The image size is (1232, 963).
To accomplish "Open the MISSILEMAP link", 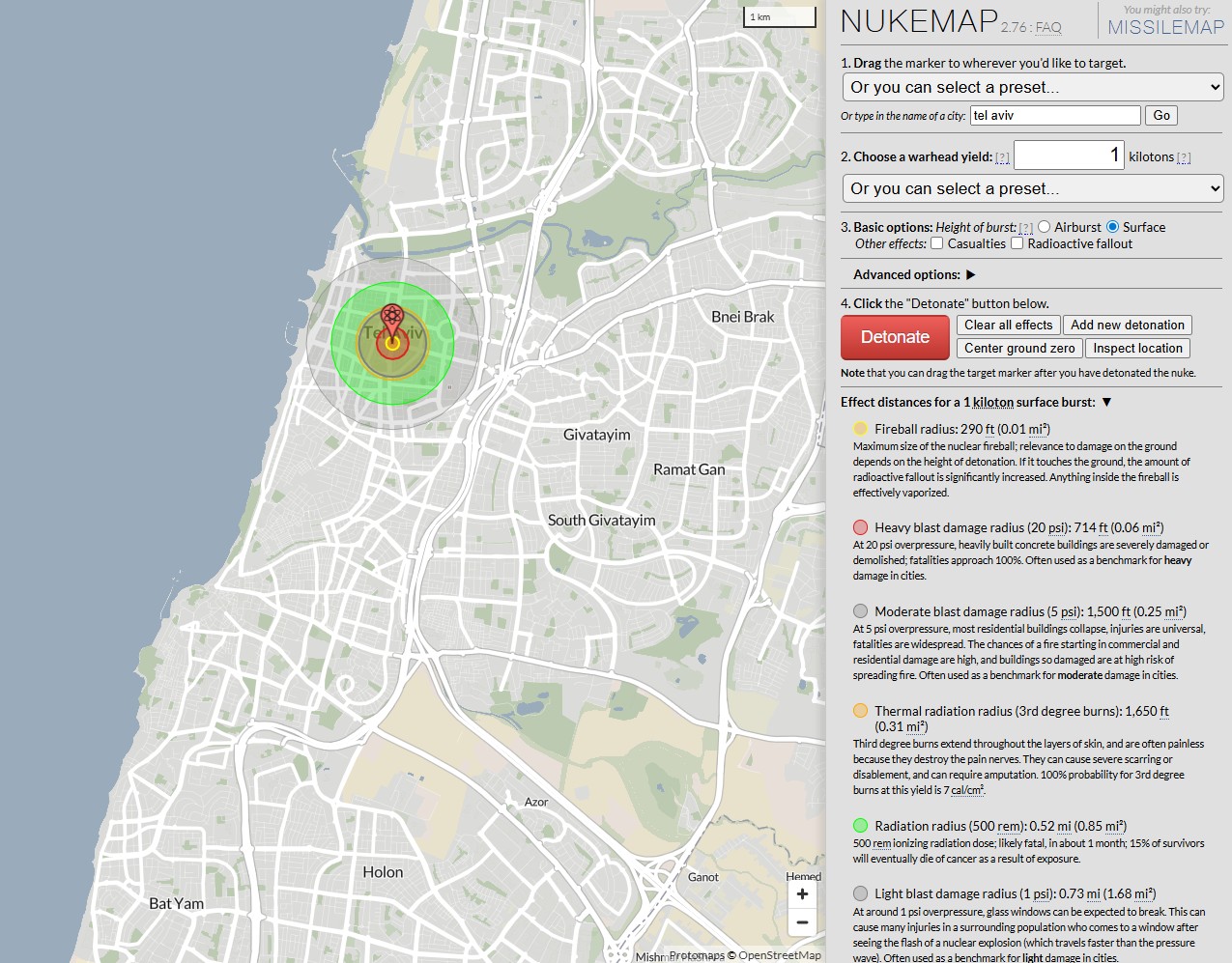I will pos(1165,27).
